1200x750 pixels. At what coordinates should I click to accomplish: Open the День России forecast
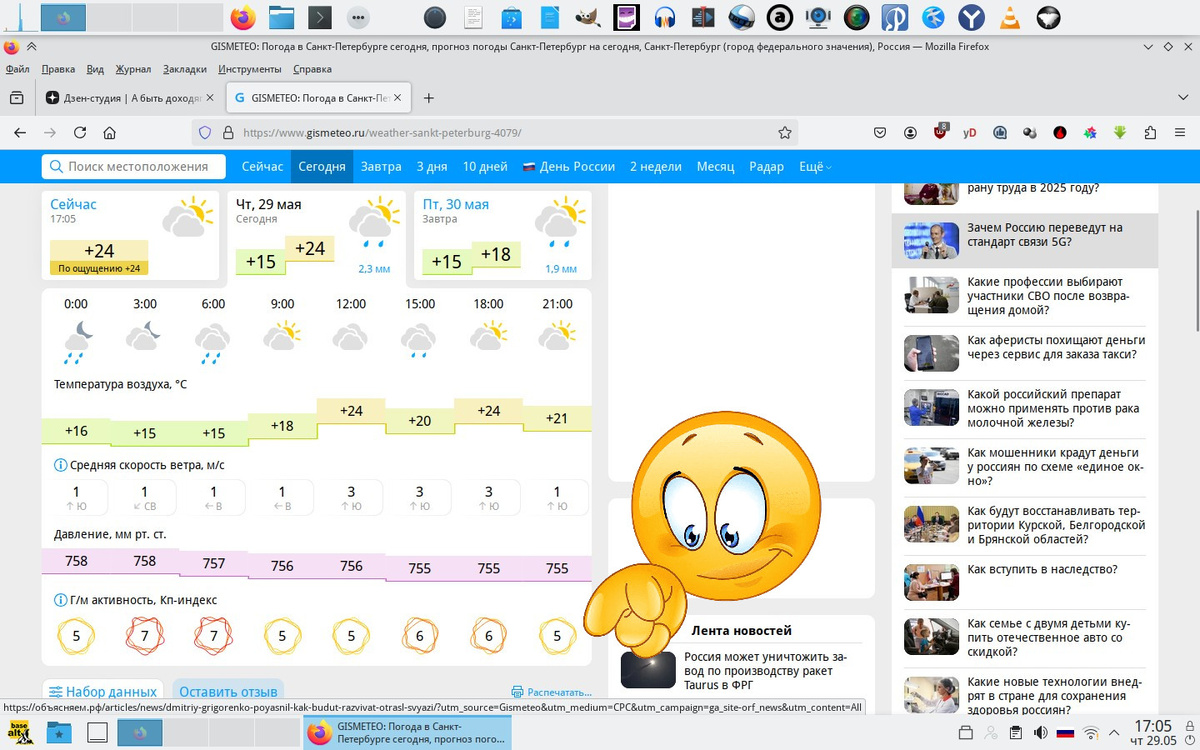569,167
